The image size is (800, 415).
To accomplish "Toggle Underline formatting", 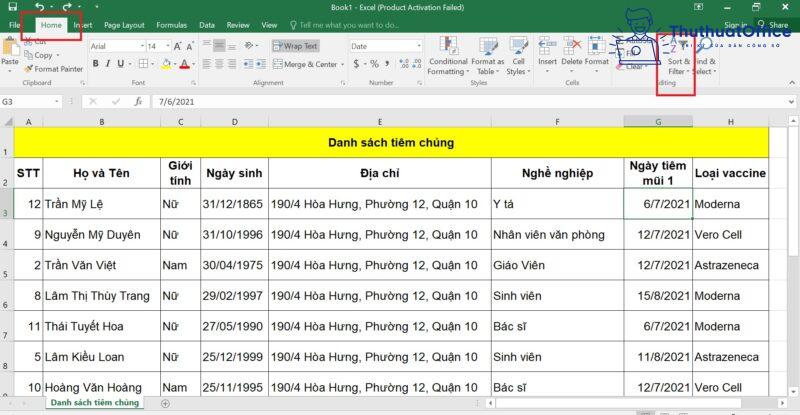I will pos(121,64).
